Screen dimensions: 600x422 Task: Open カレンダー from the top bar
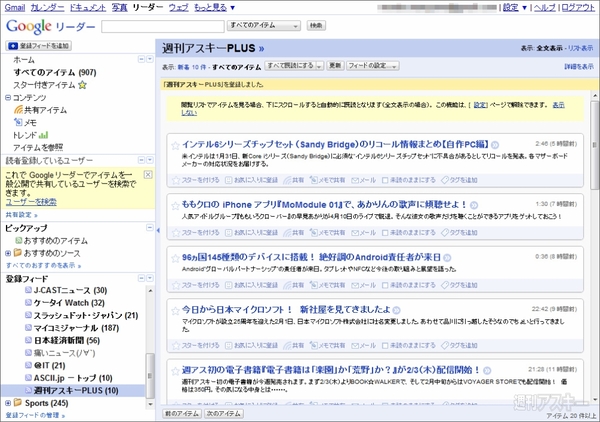(47, 7)
